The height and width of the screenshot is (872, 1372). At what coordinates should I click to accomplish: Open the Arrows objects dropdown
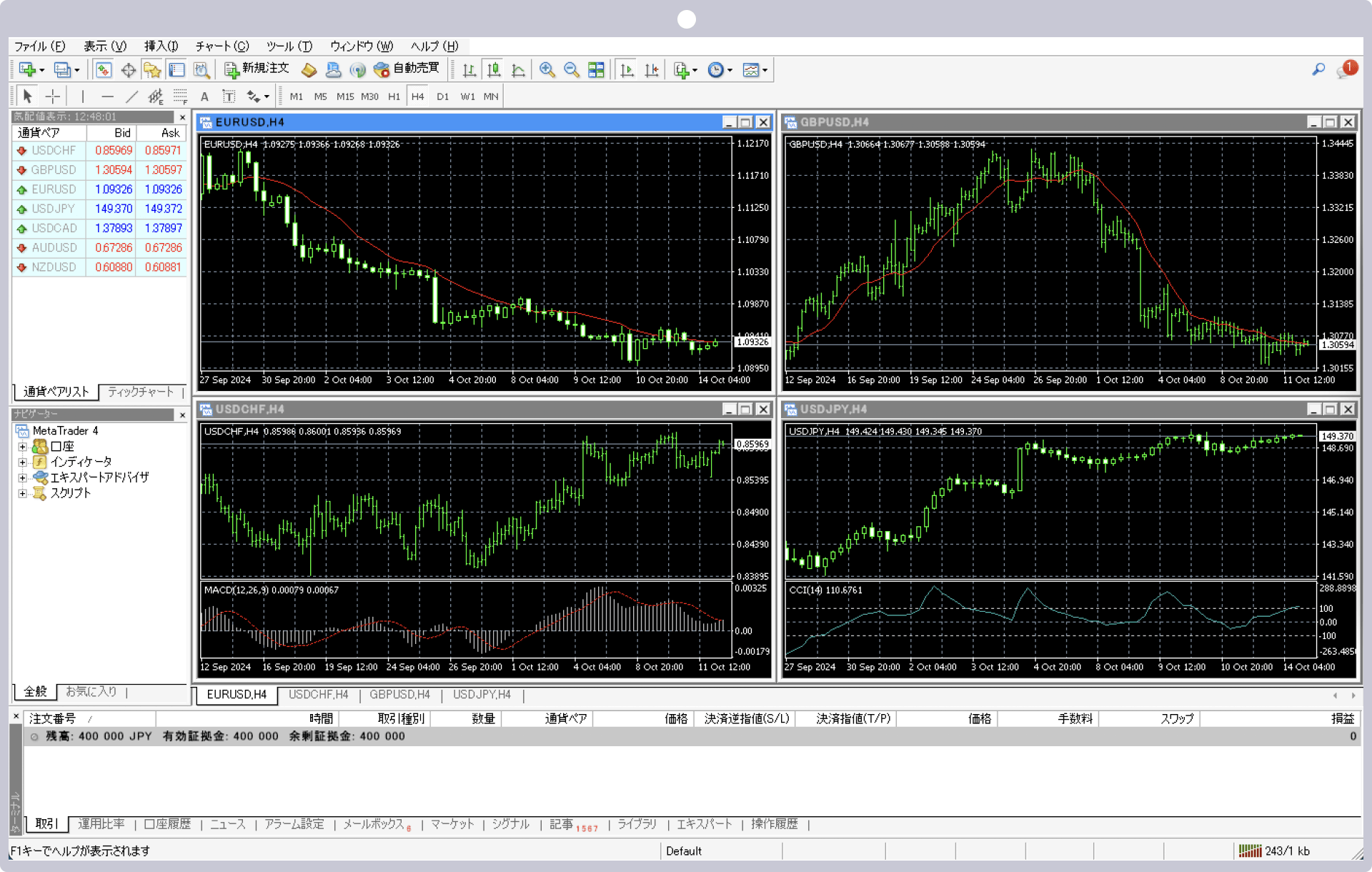[258, 96]
